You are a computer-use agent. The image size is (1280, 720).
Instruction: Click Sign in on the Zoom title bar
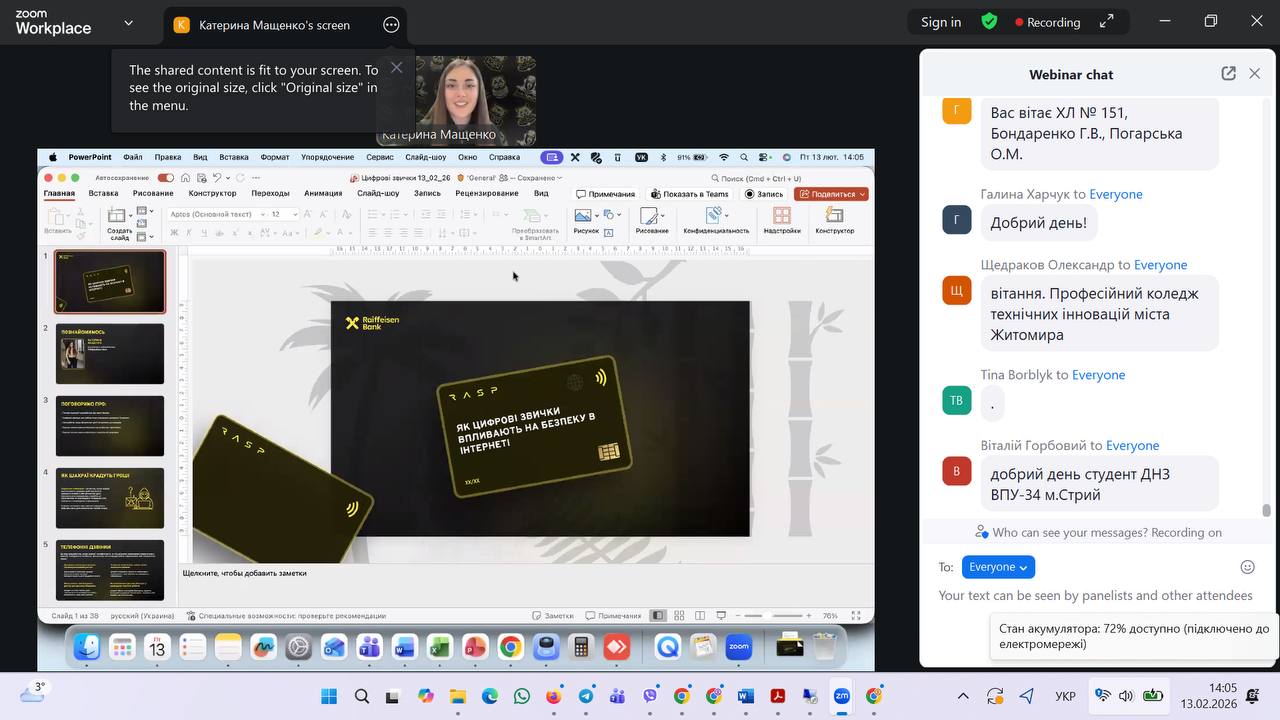tap(940, 22)
